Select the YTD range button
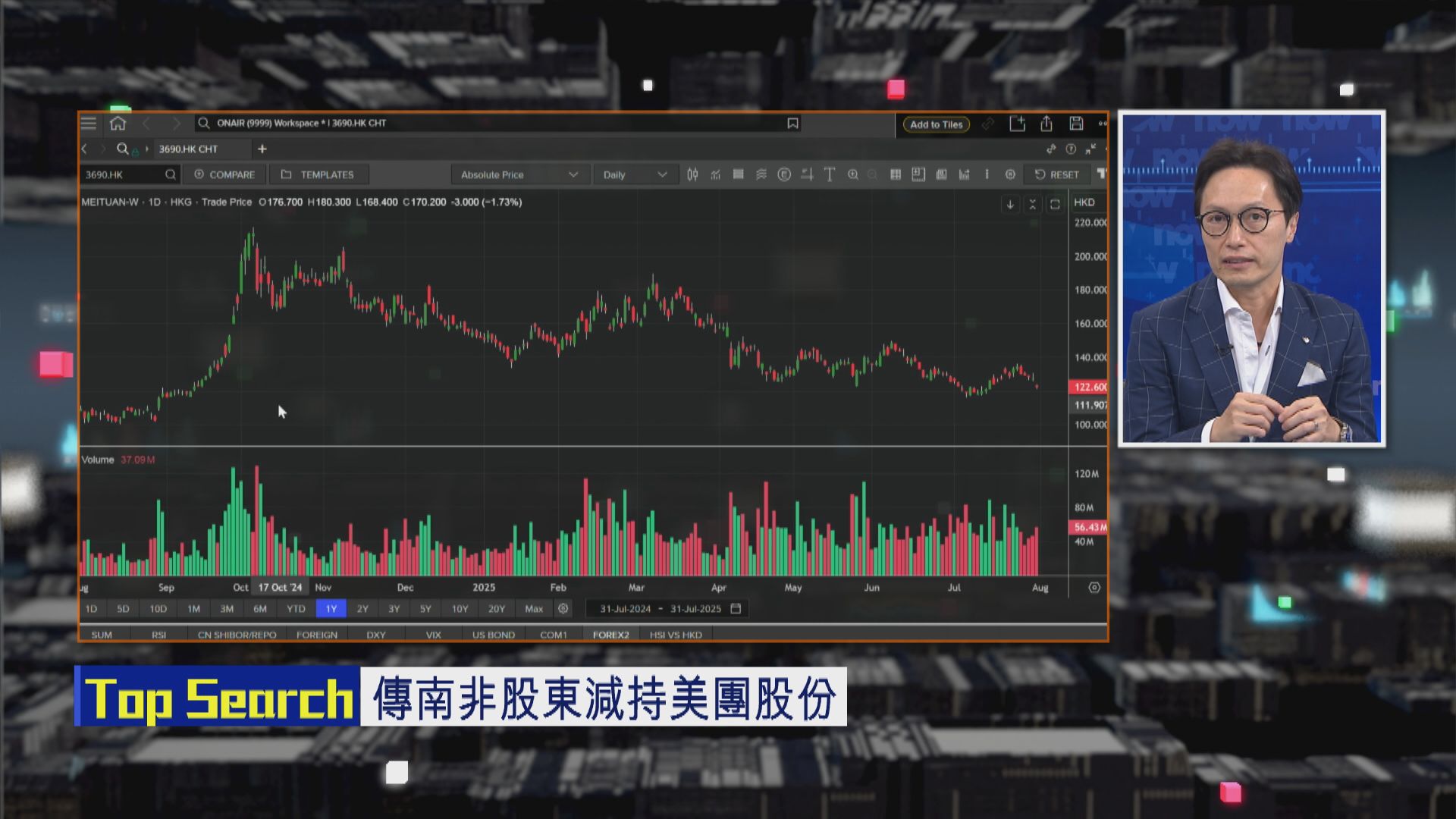This screenshot has height=819, width=1456. pos(296,608)
